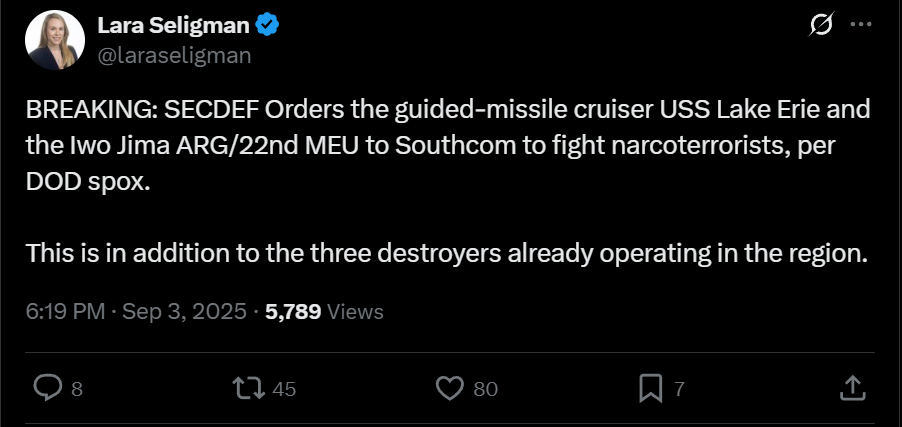Image resolution: width=902 pixels, height=427 pixels.
Task: Like the tweet with the heart icon
Action: pyautogui.click(x=452, y=388)
